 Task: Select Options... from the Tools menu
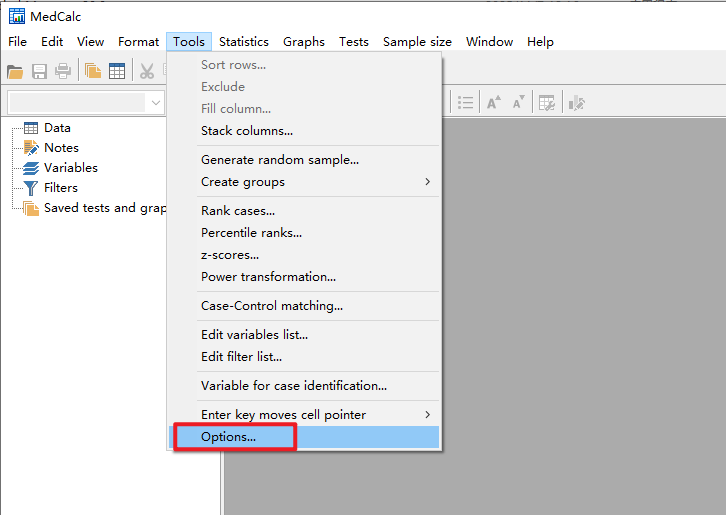(229, 437)
